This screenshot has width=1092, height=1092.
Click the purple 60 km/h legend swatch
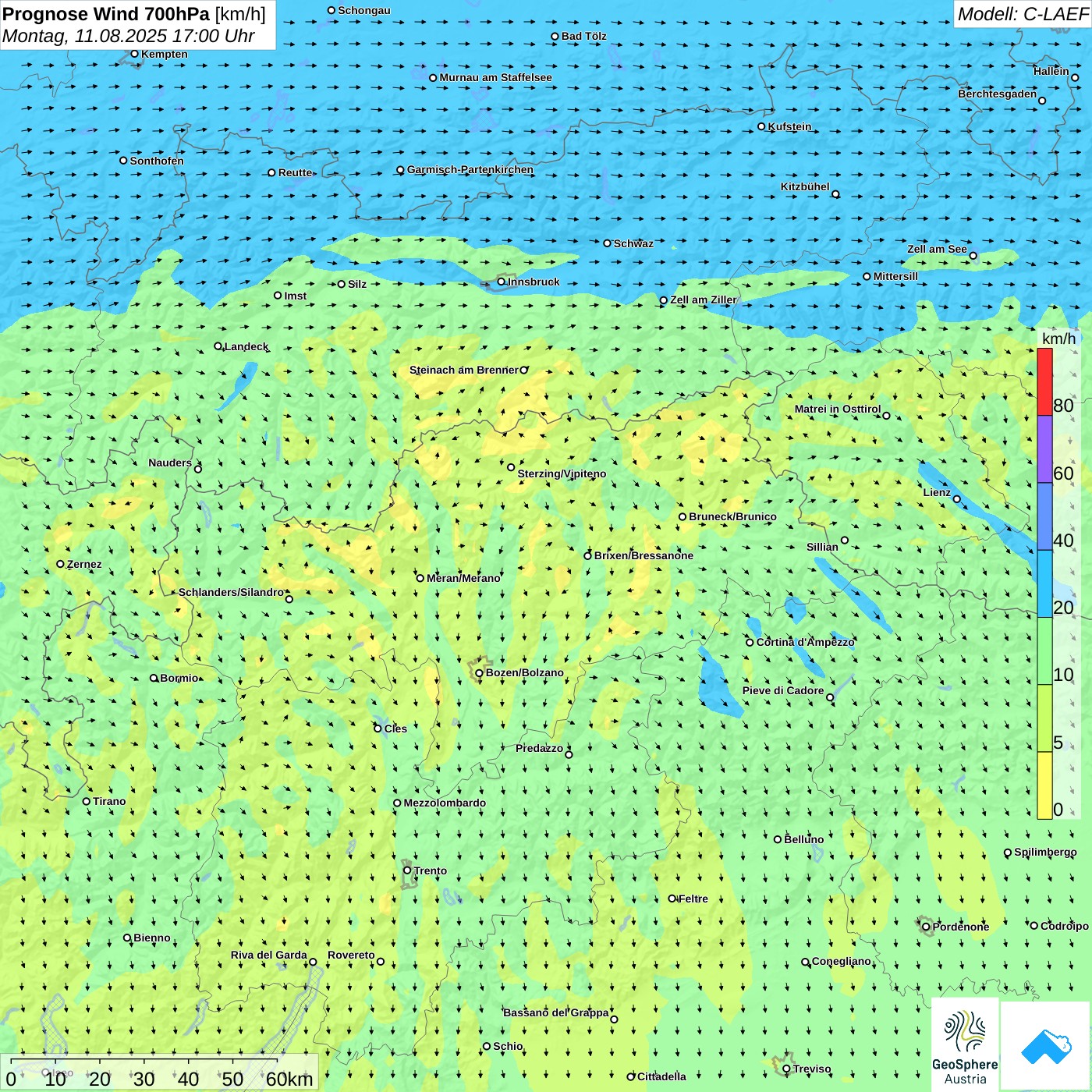pyautogui.click(x=1044, y=449)
